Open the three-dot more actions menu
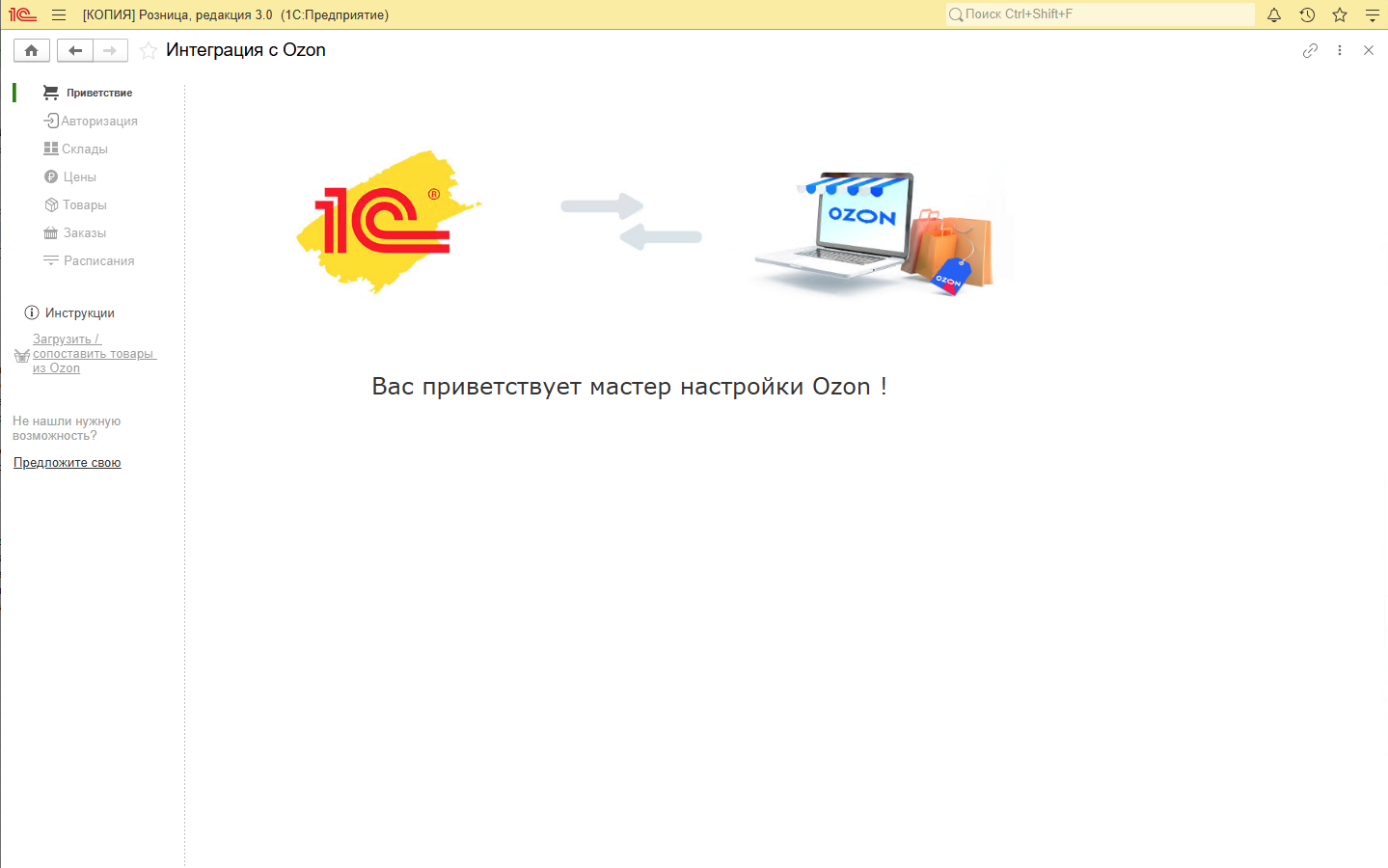Image resolution: width=1388 pixels, height=868 pixels. tap(1340, 50)
